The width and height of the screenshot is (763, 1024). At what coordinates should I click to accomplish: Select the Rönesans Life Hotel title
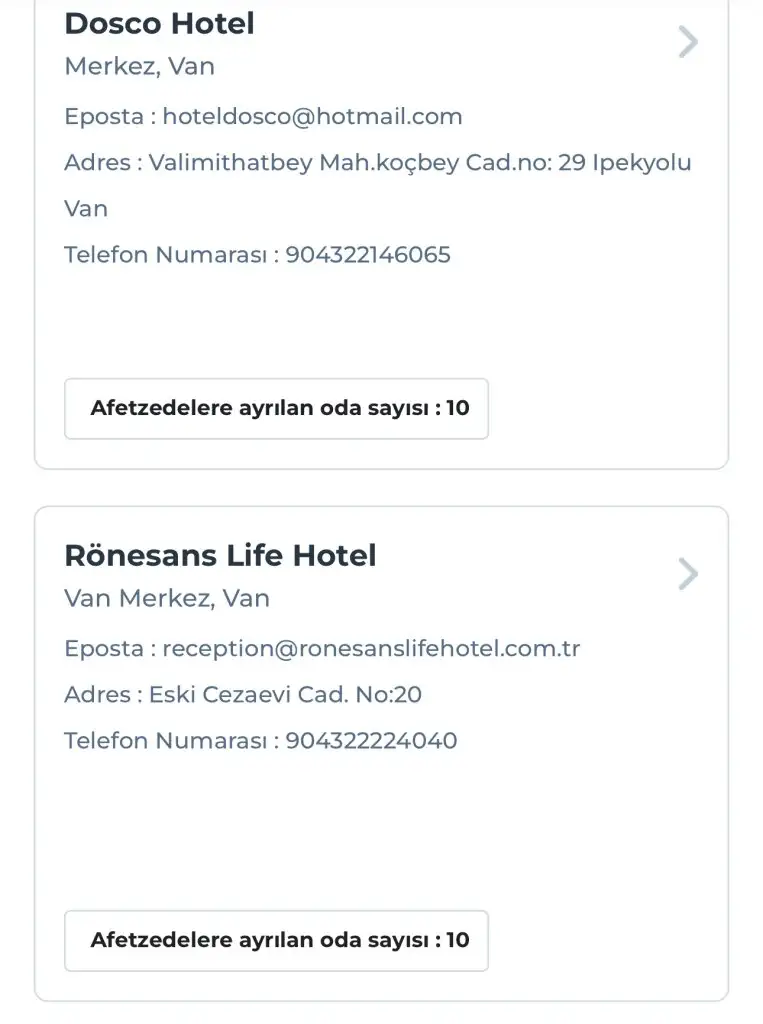(220, 555)
